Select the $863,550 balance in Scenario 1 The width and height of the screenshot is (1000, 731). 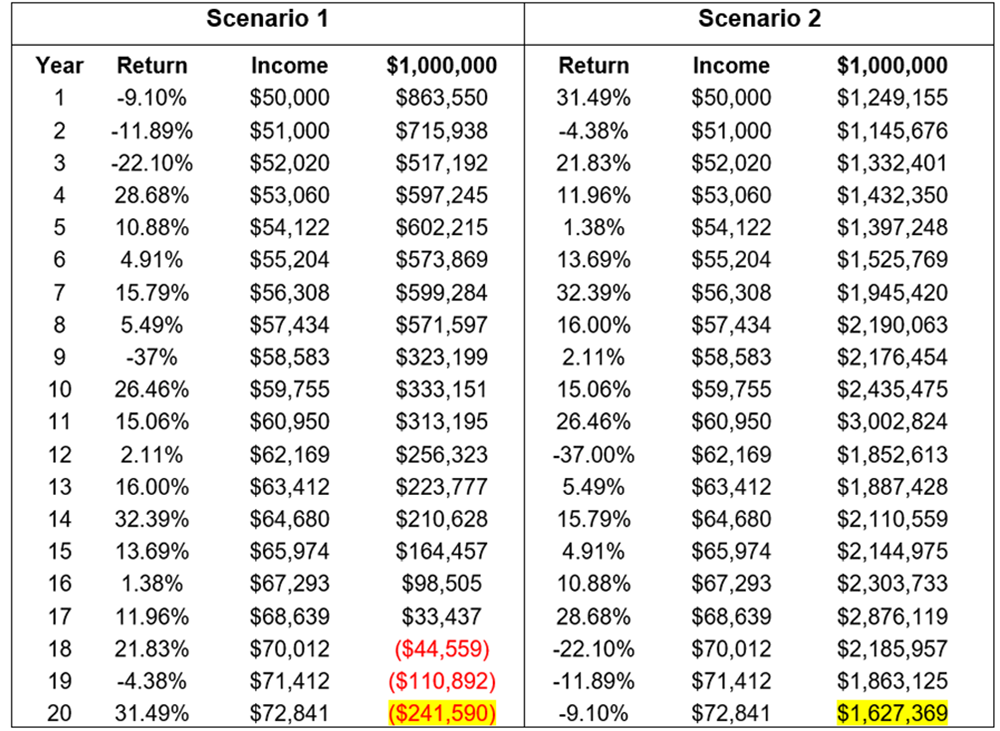(x=441, y=98)
